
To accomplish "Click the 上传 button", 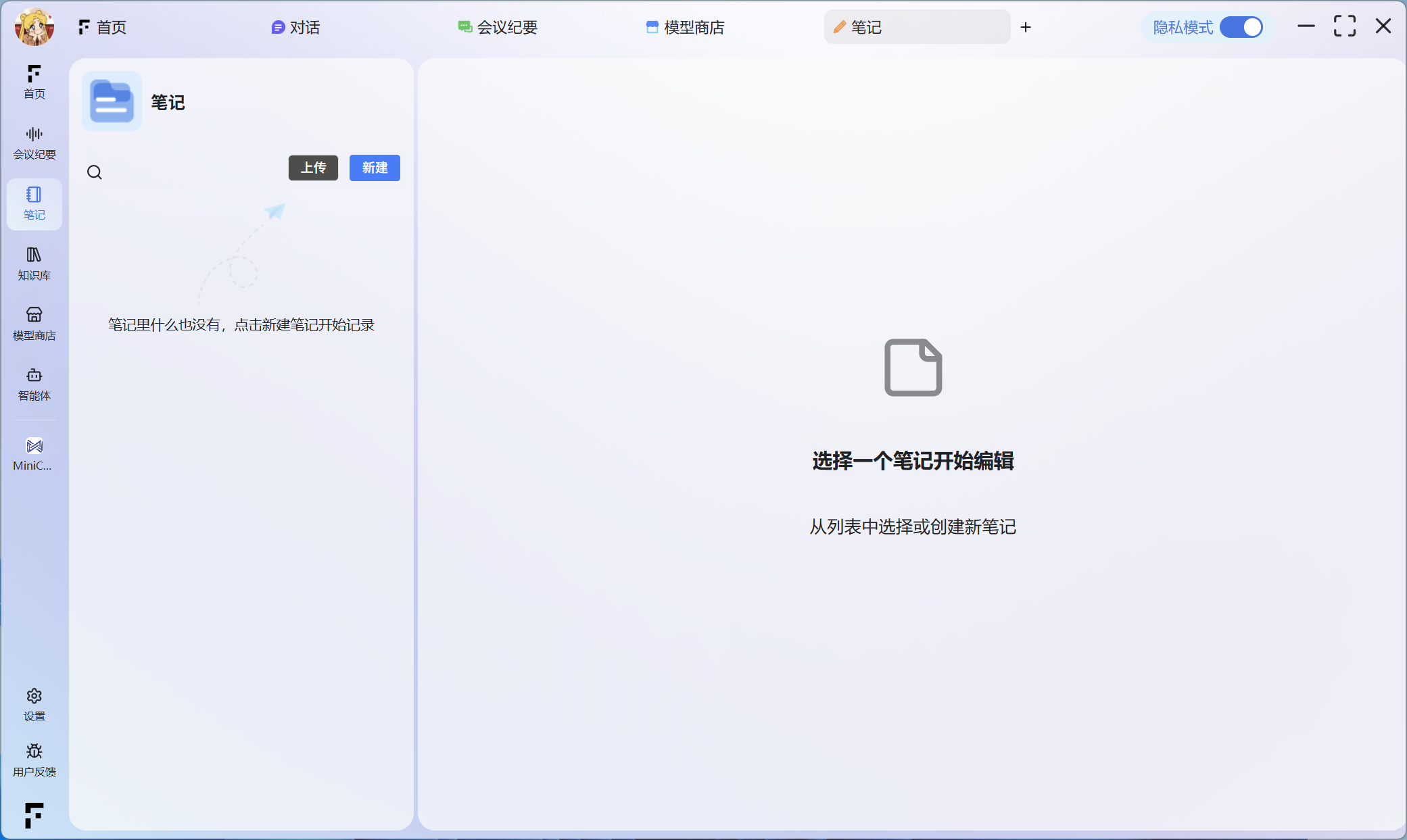I will (x=313, y=168).
